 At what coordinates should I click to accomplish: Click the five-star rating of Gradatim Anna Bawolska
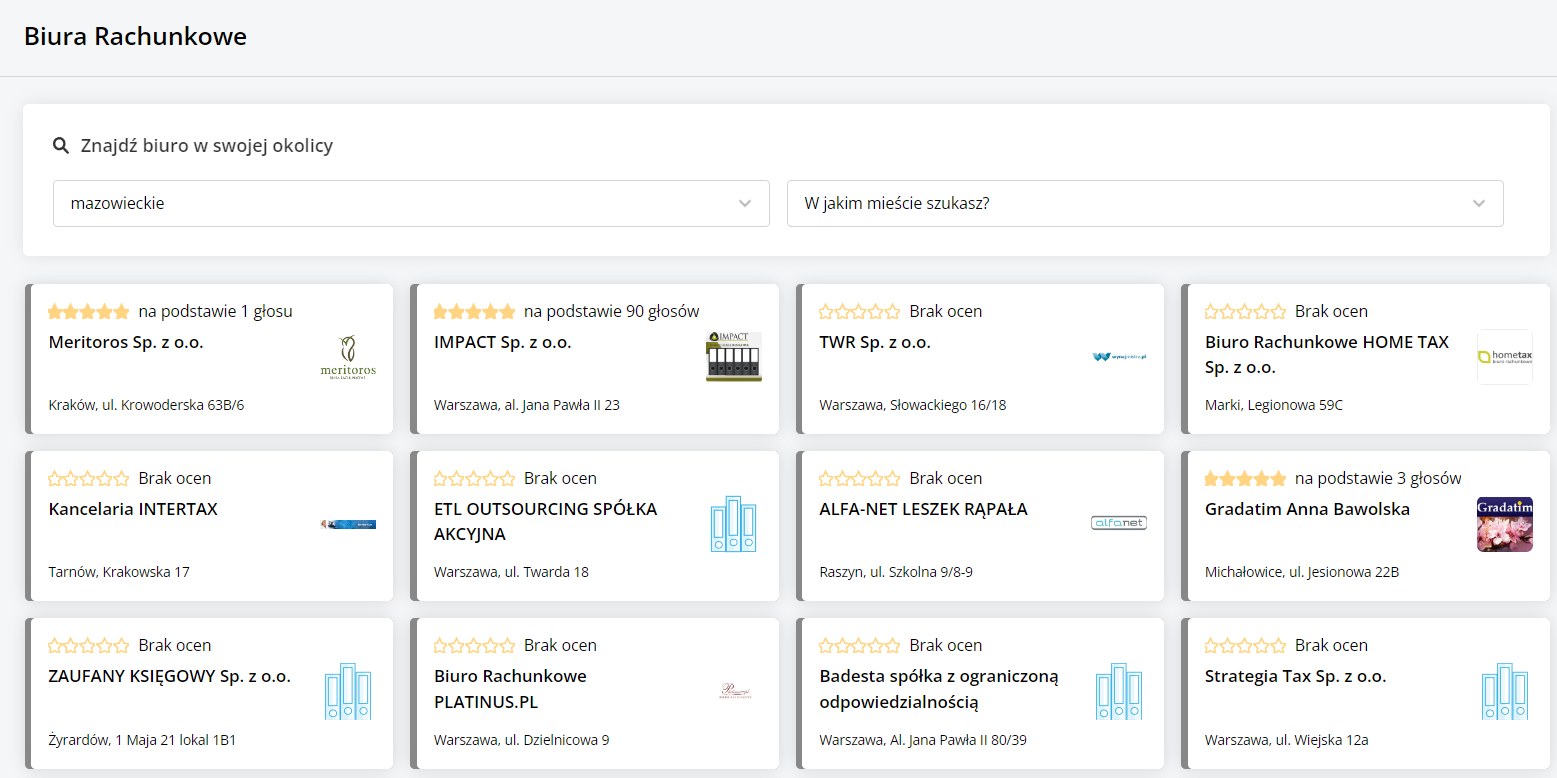tap(1244, 478)
